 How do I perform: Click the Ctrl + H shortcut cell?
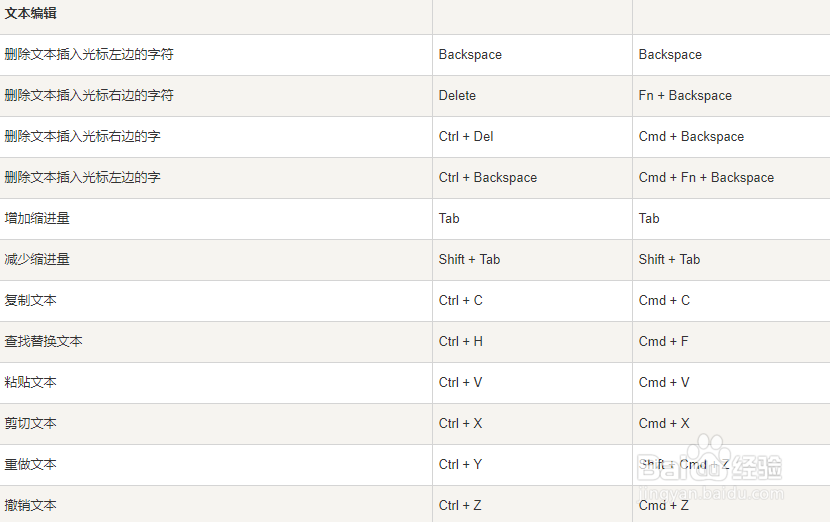pyautogui.click(x=461, y=342)
